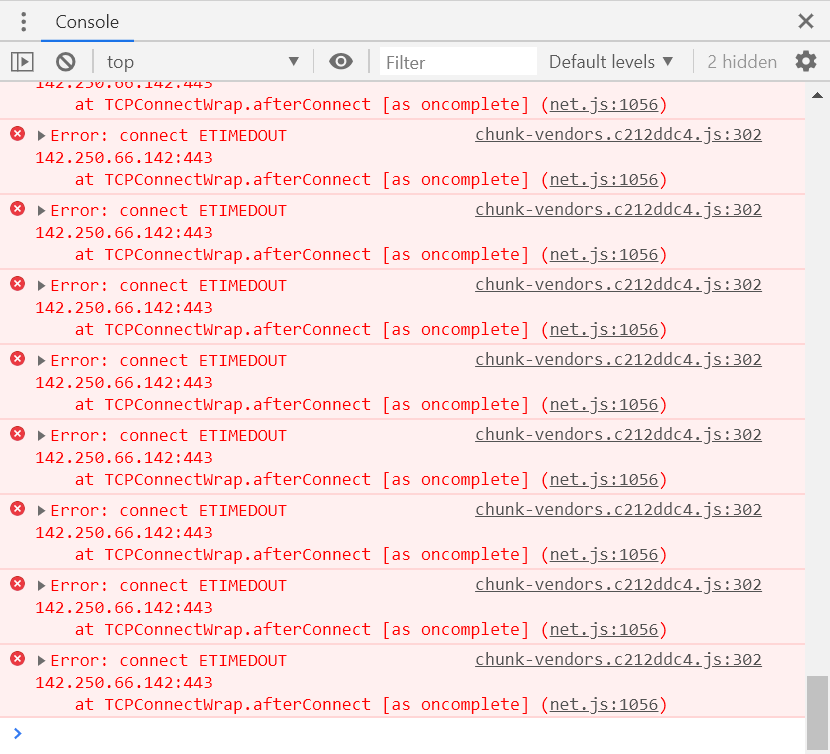Open the DevTools three-dot customize menu
The image size is (830, 754).
tap(23, 22)
